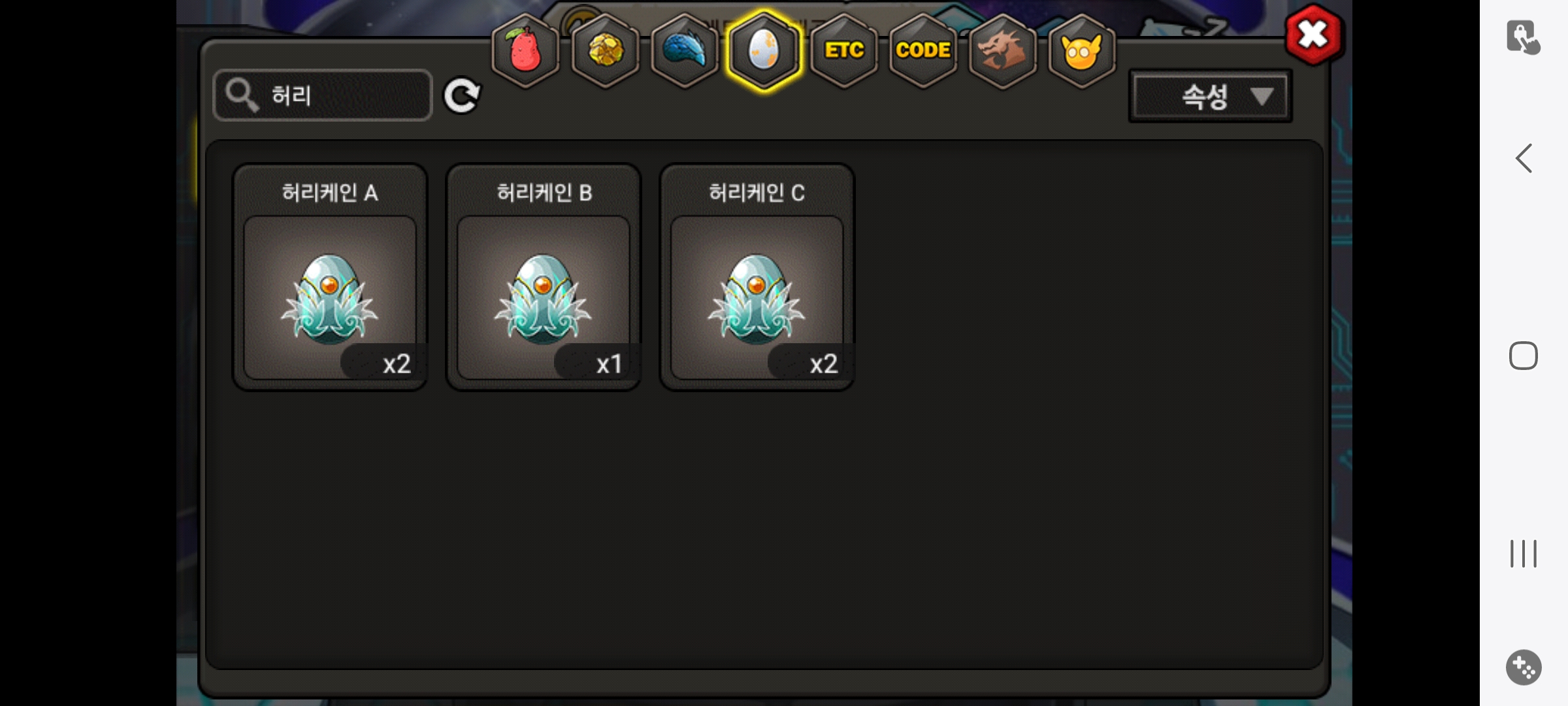Select the red fruit food category icon
This screenshot has height=706, width=1568.
point(526,50)
